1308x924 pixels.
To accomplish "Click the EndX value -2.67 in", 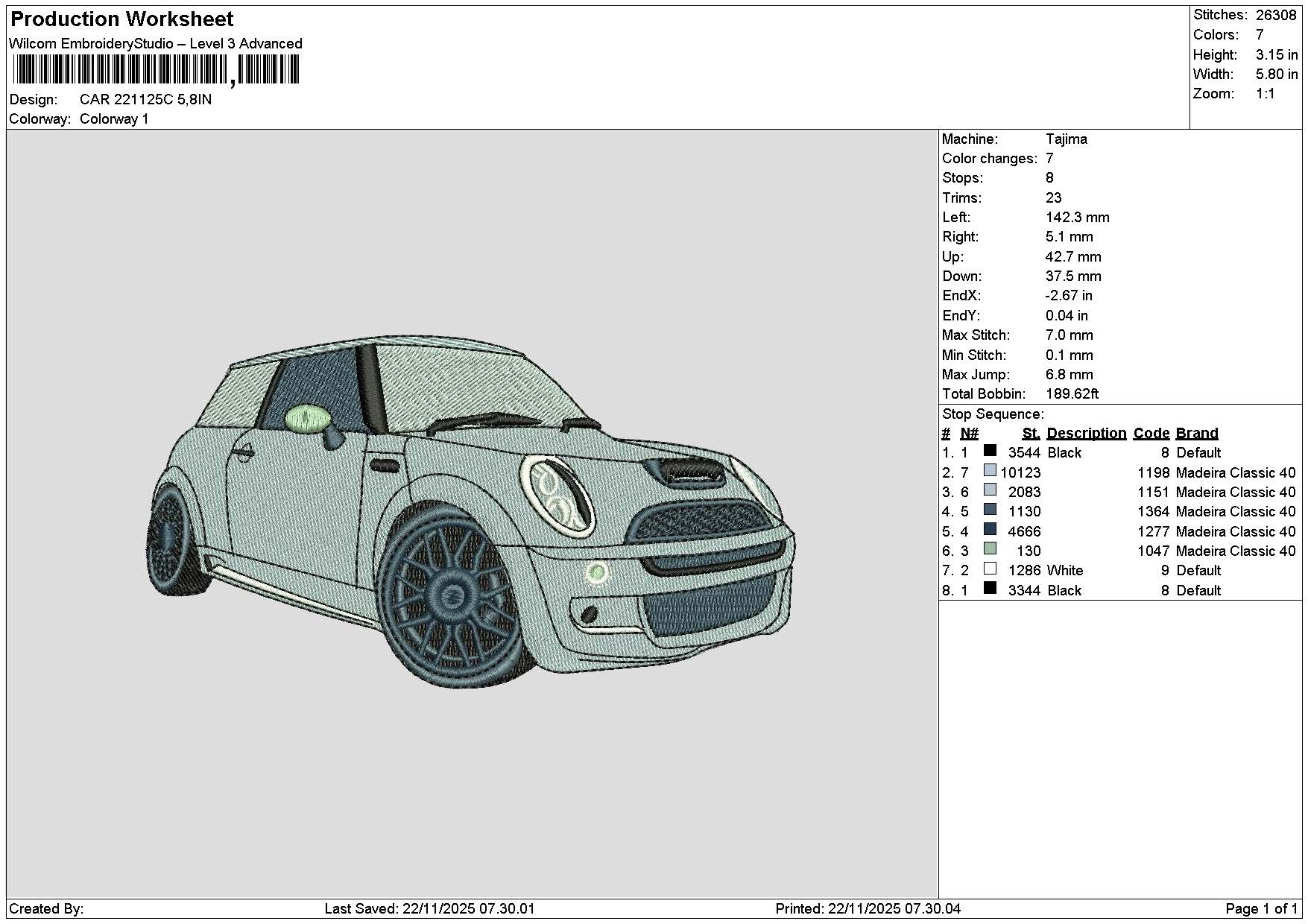I will tap(1069, 296).
